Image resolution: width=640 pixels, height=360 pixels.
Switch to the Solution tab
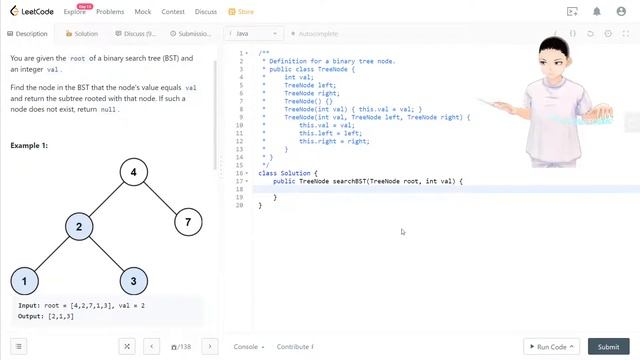tap(82, 33)
